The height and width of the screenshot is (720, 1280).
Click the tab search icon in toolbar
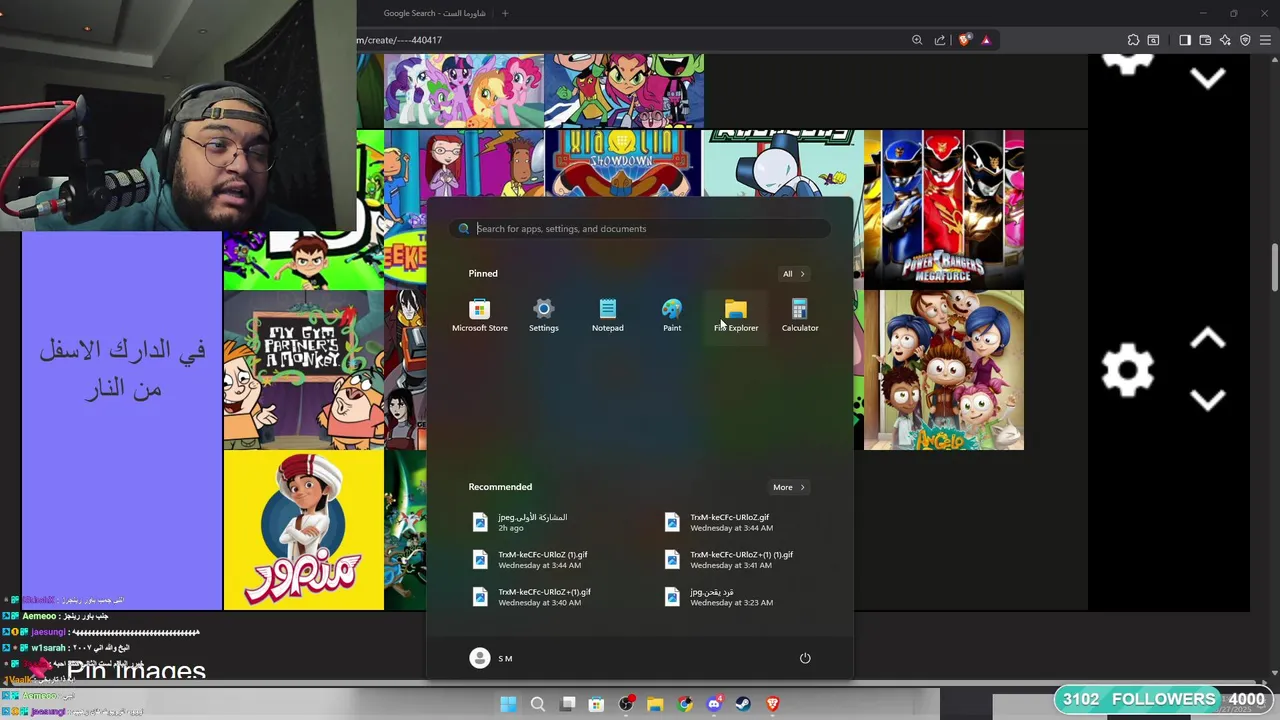pos(1153,40)
